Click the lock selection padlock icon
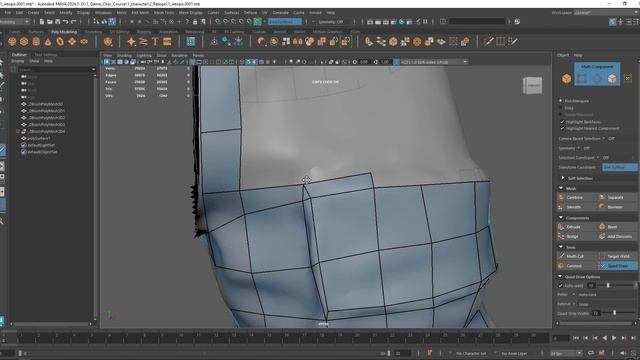The height and width of the screenshot is (360, 640). point(195,22)
